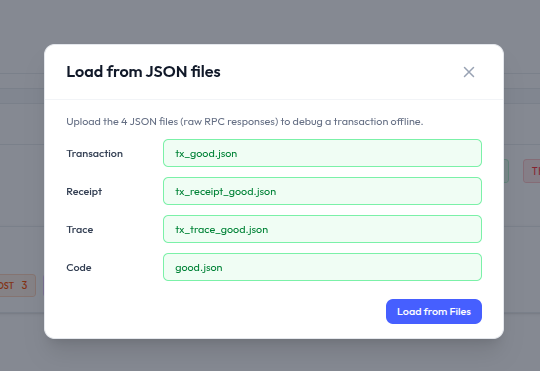Select the Transaction file field tx_good.json
This screenshot has width=540, height=371.
[322, 153]
